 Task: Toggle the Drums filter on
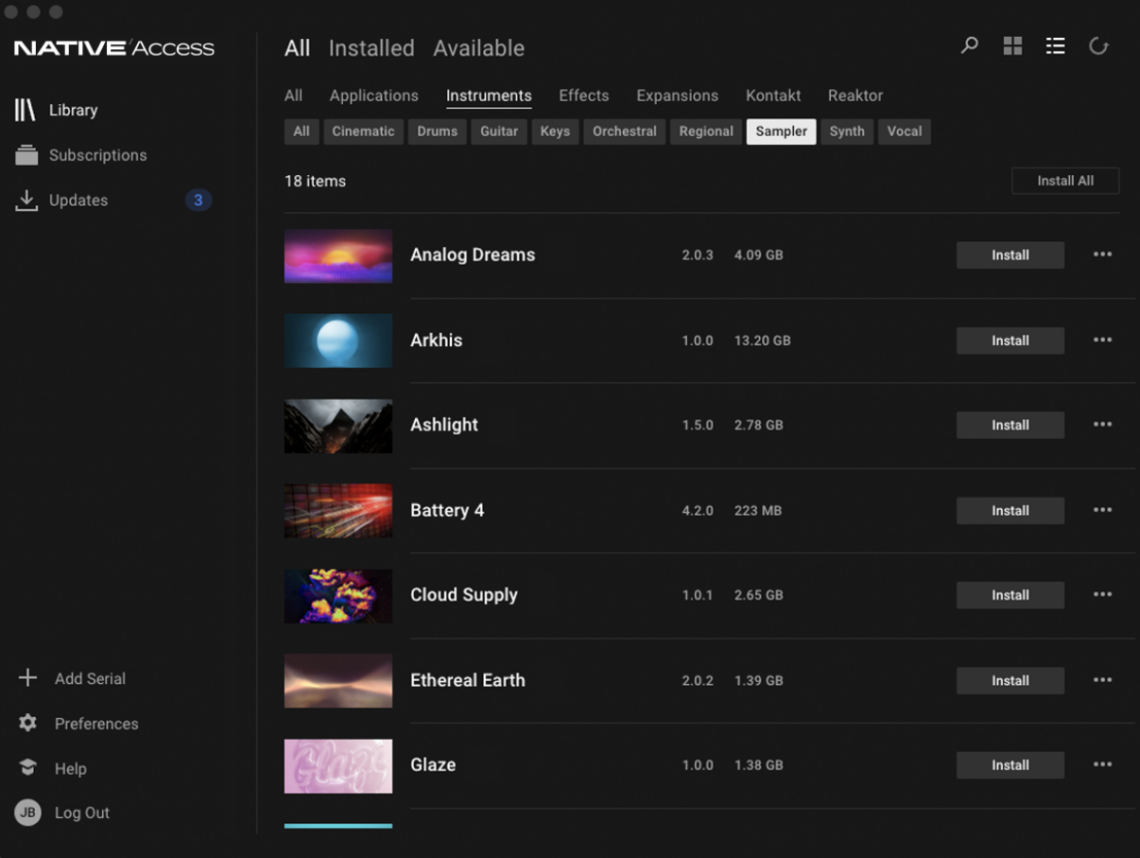click(x=437, y=131)
